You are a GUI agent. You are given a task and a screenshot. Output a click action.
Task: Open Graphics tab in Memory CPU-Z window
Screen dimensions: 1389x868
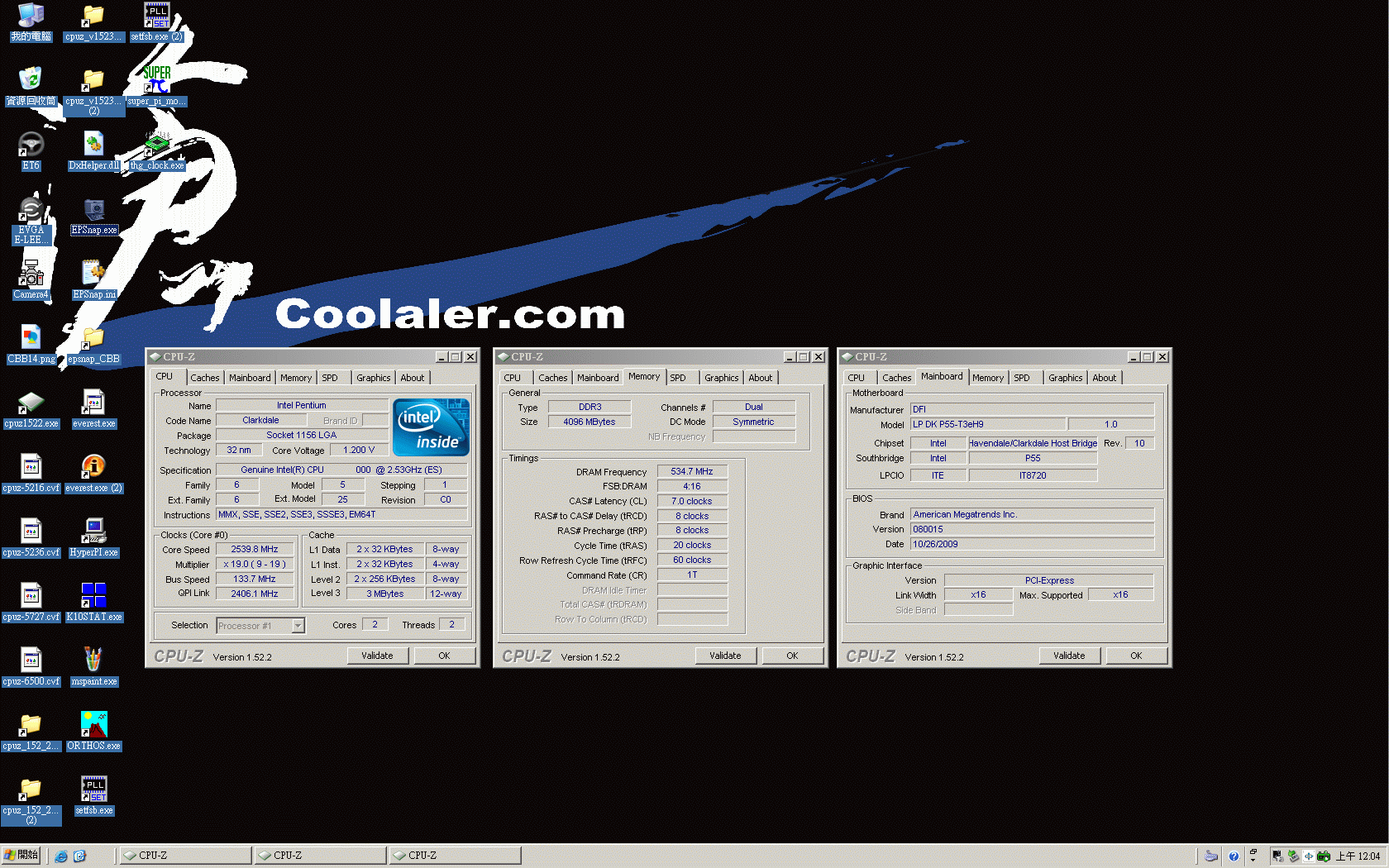tap(721, 378)
